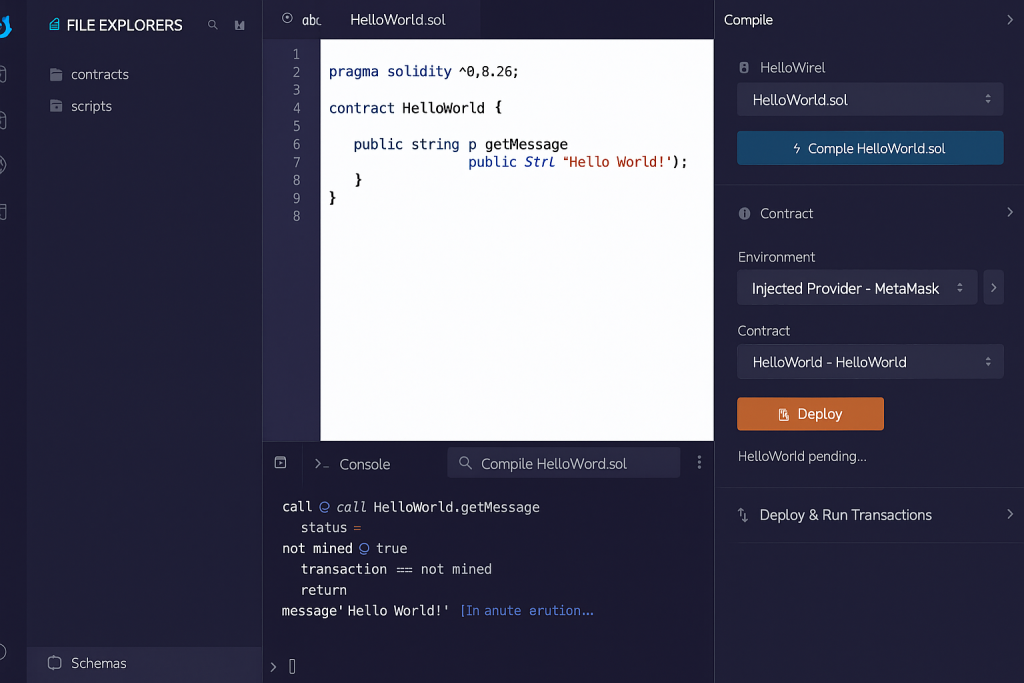The height and width of the screenshot is (683, 1024).
Task: Select the abc tab
Action: [x=312, y=20]
